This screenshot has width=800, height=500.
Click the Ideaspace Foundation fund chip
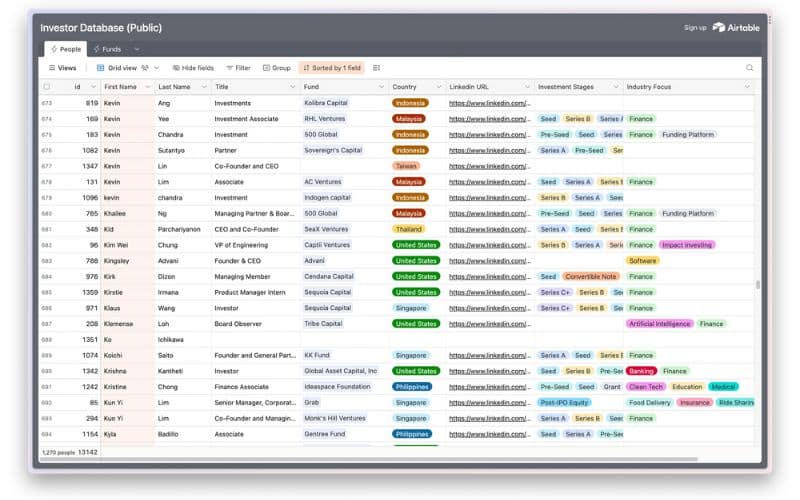[337, 387]
